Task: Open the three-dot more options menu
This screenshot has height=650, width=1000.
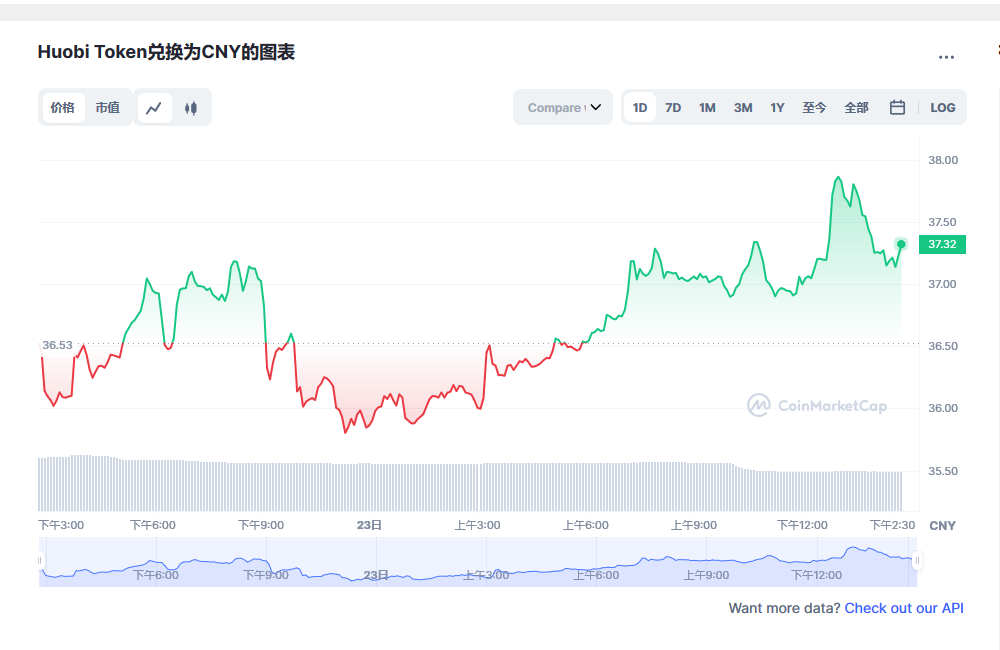Action: (946, 57)
